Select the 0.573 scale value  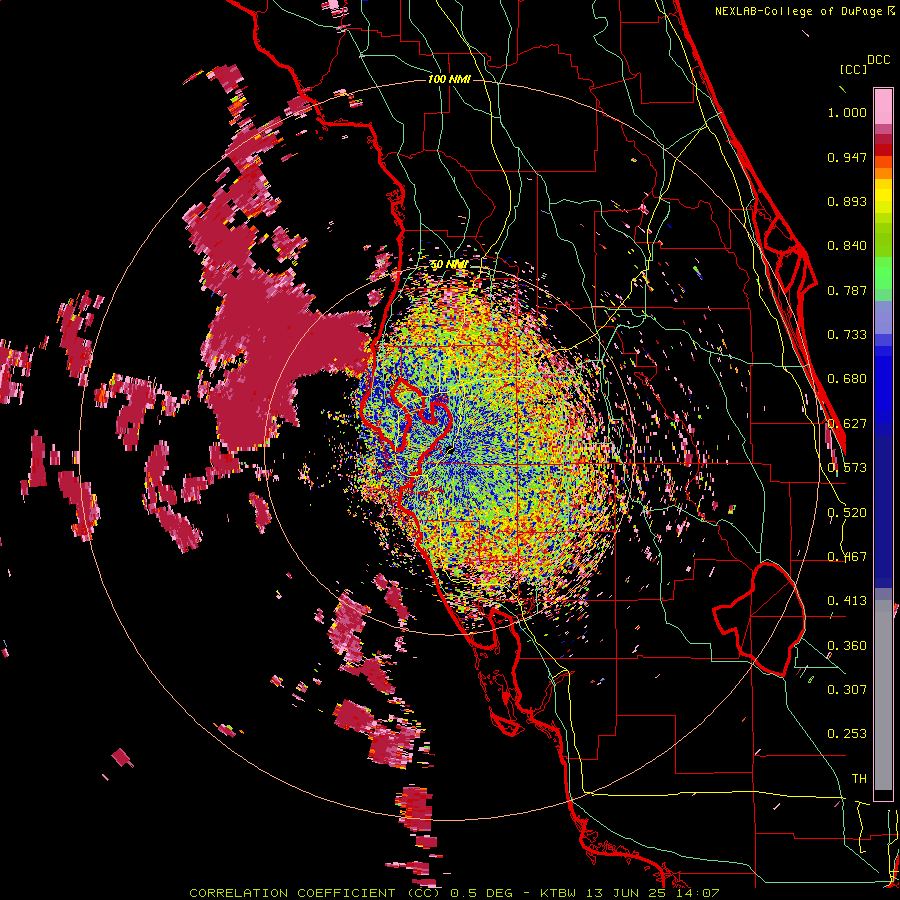point(847,468)
